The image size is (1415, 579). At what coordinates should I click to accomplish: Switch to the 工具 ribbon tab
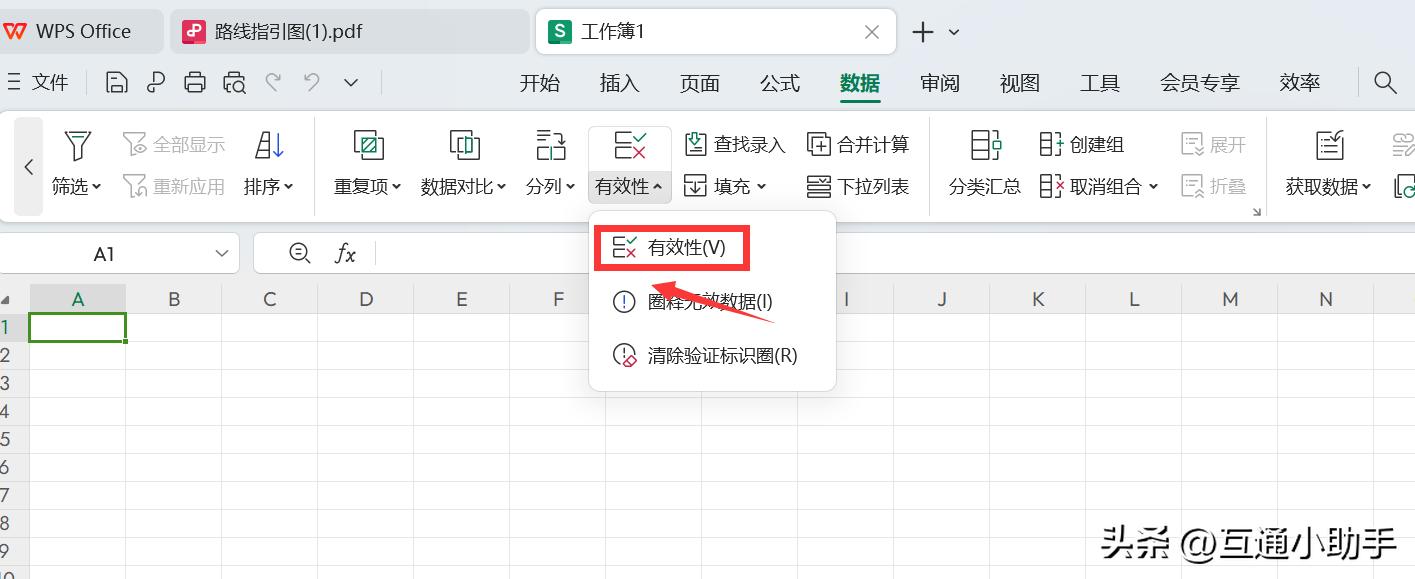tap(1100, 83)
